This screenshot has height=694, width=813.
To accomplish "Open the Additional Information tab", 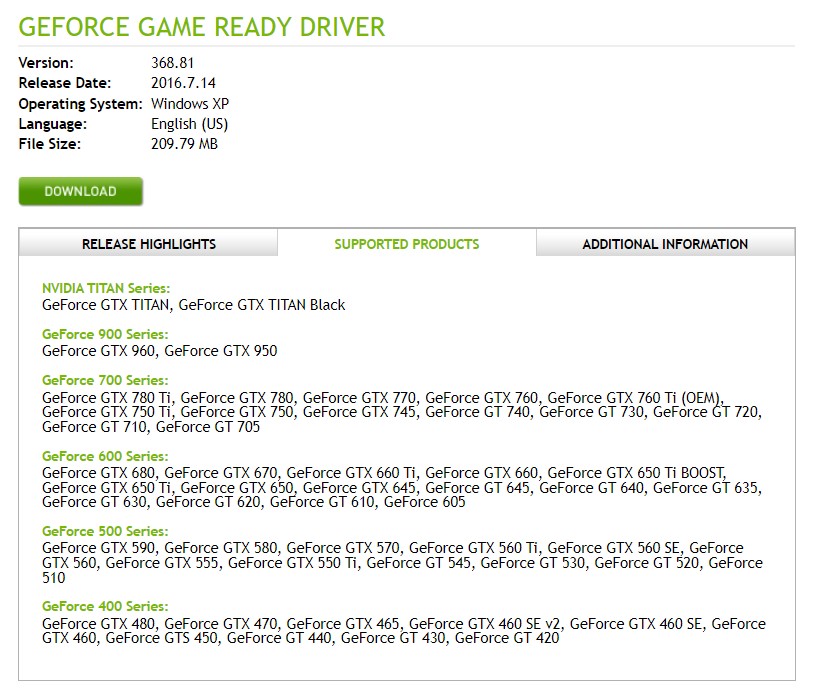I will point(665,244).
